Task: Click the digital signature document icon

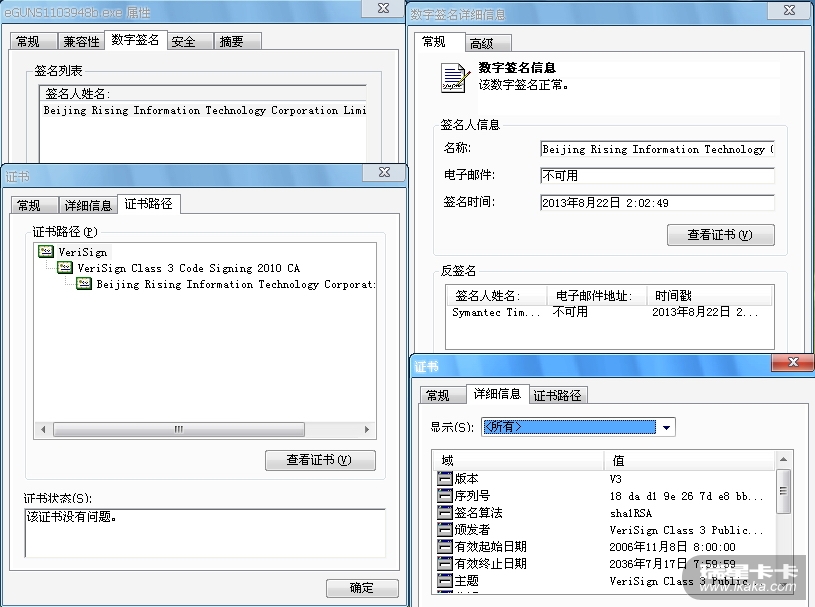Action: (455, 78)
